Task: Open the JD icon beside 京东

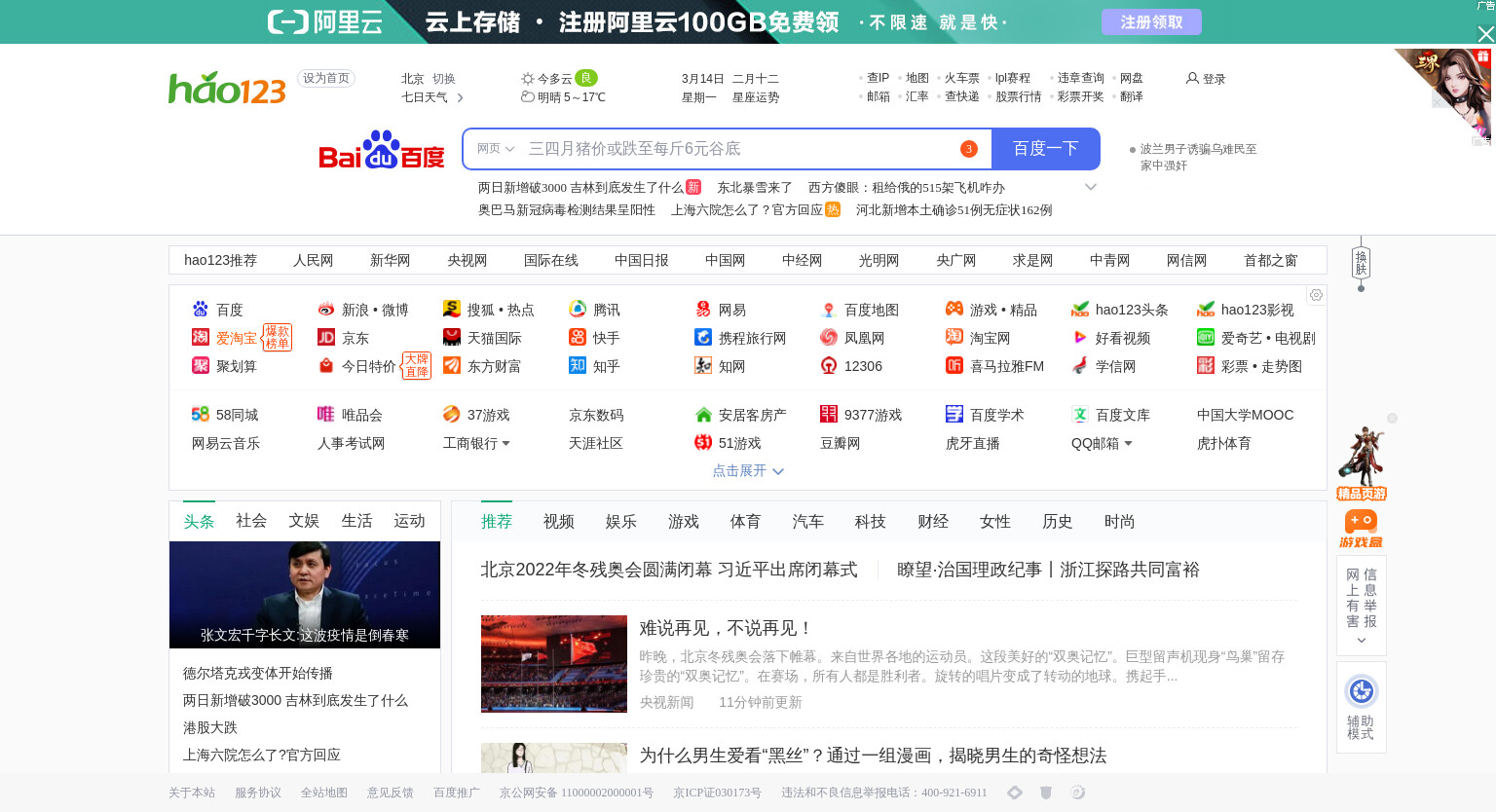Action: tap(326, 338)
